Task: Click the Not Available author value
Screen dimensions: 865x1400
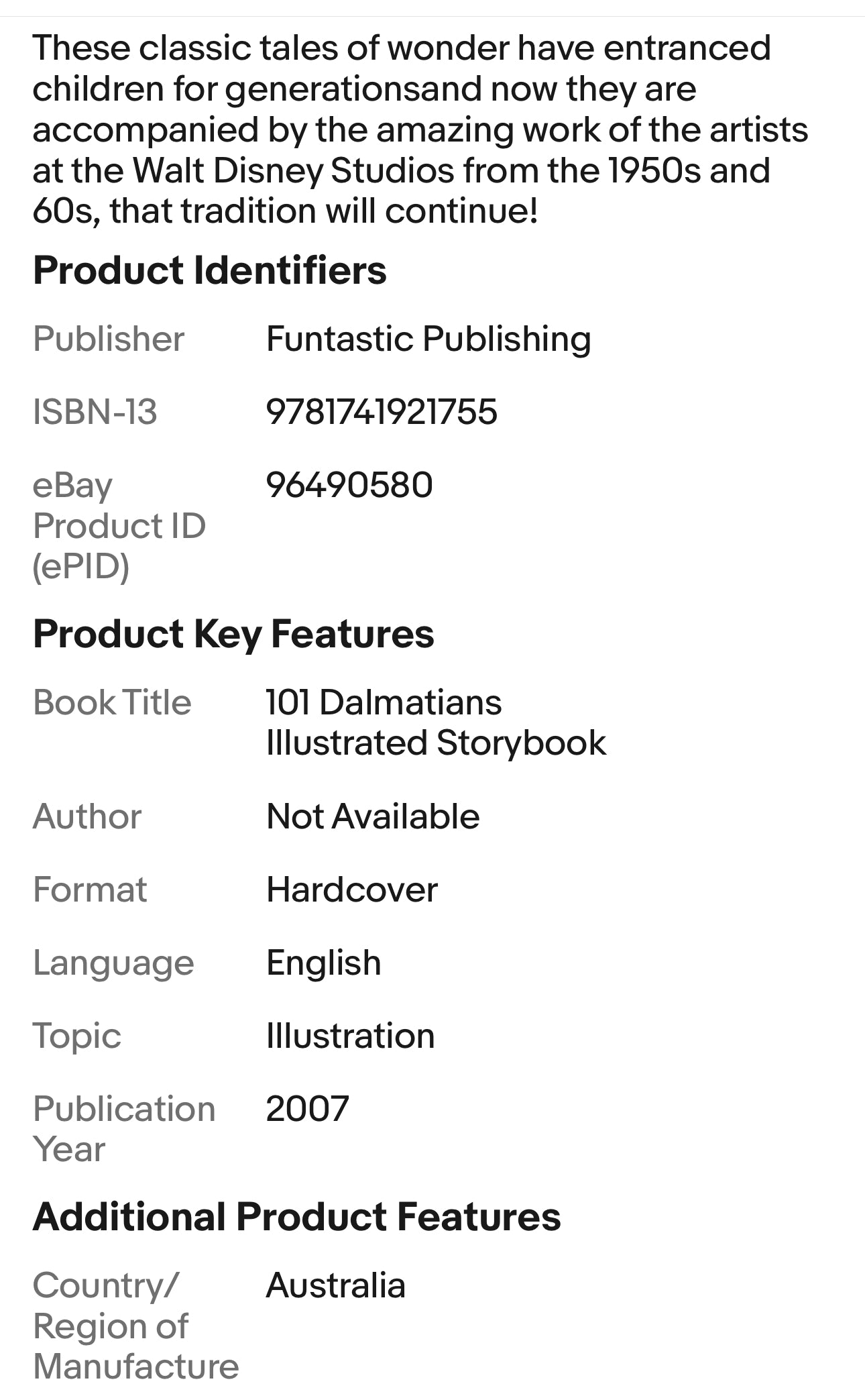Action: tap(373, 816)
